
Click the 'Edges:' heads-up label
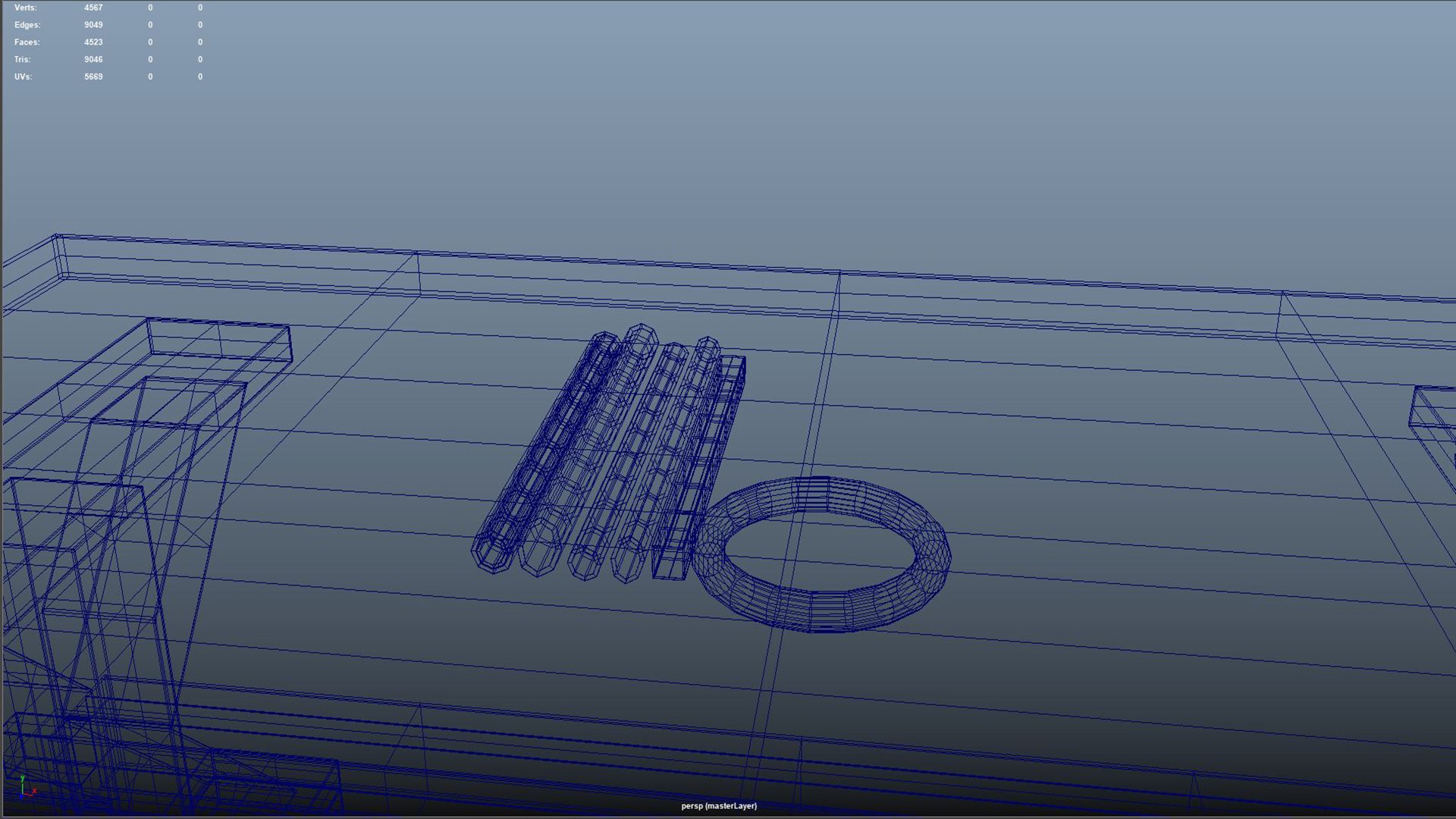pyautogui.click(x=27, y=25)
